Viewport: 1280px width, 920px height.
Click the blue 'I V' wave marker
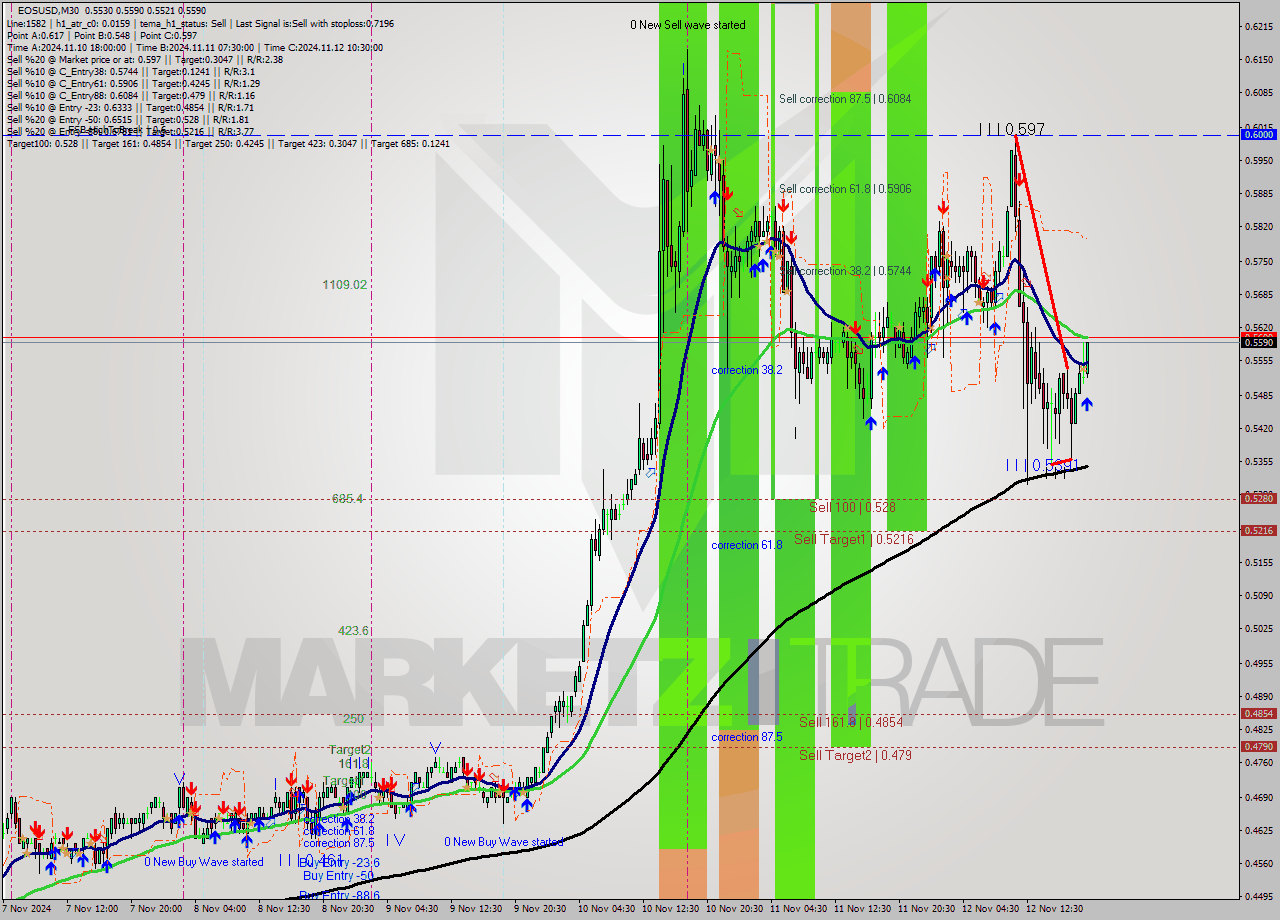coord(396,839)
